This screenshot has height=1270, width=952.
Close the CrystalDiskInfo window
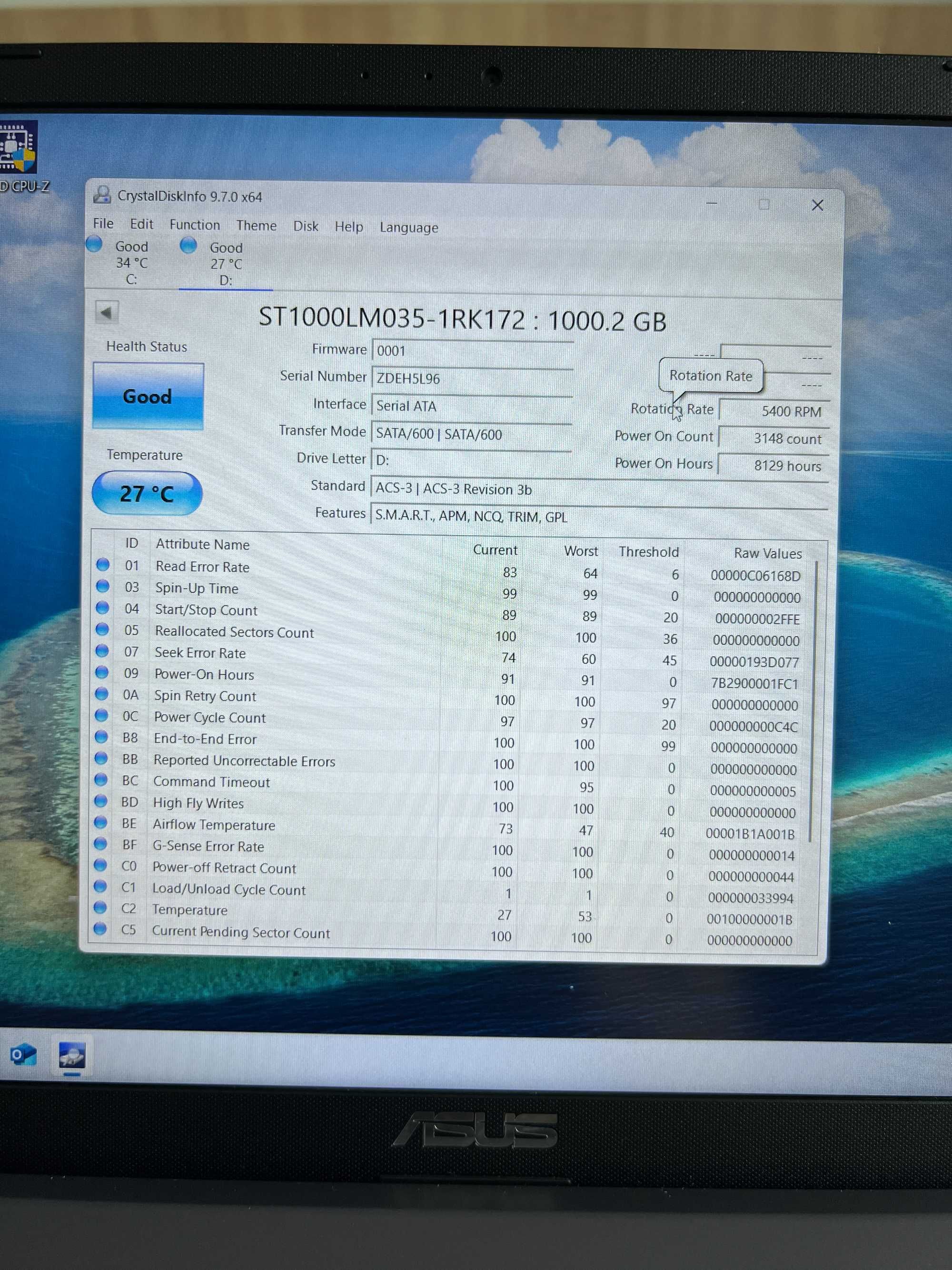tap(817, 205)
